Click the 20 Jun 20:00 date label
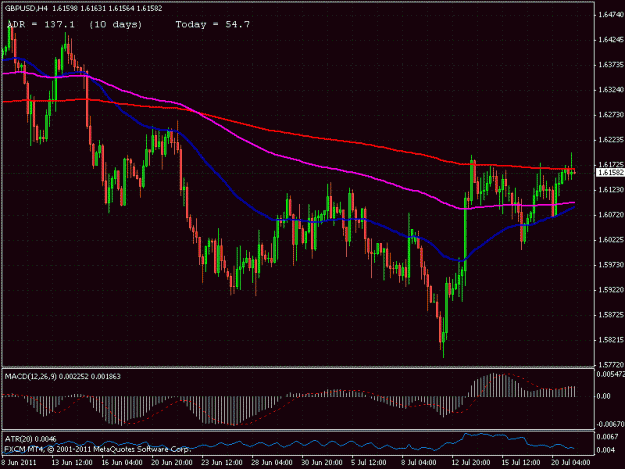 click(x=172, y=463)
